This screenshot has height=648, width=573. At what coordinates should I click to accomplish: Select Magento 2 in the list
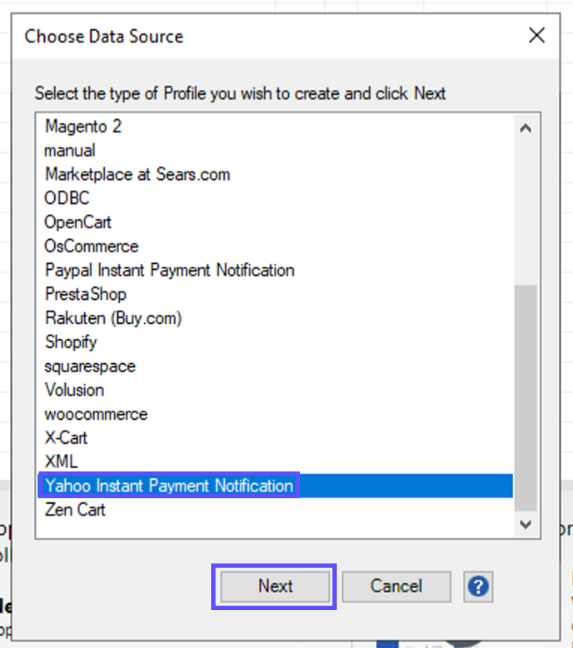83,126
